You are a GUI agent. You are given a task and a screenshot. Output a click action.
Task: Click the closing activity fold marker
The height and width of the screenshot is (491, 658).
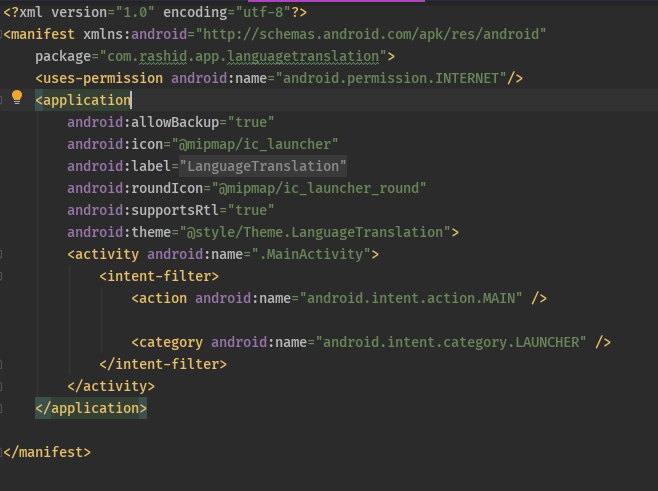pos(1,386)
